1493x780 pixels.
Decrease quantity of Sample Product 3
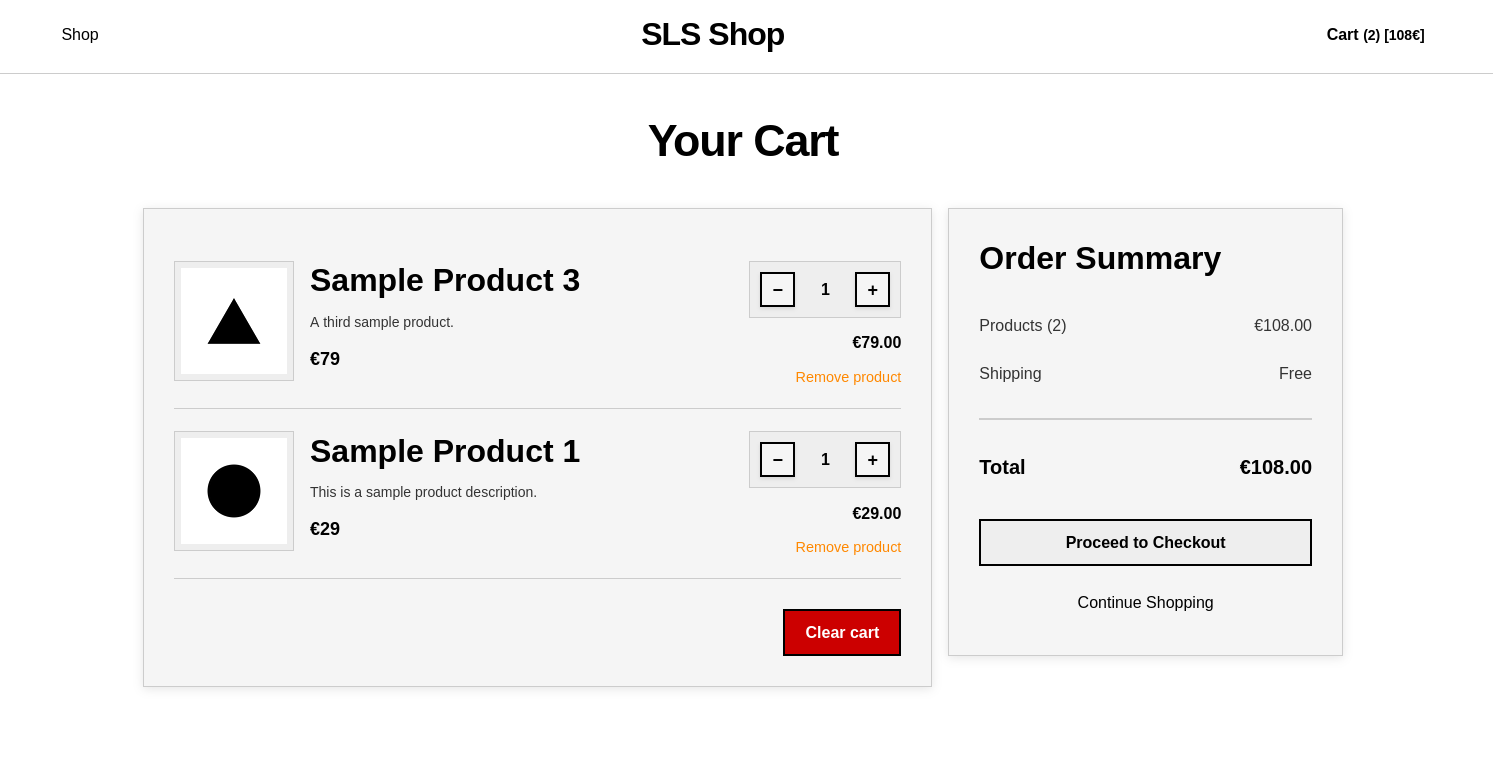777,289
